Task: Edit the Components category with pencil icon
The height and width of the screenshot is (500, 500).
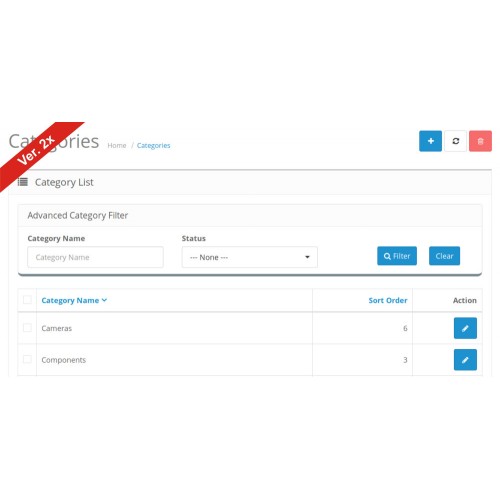Action: click(465, 360)
